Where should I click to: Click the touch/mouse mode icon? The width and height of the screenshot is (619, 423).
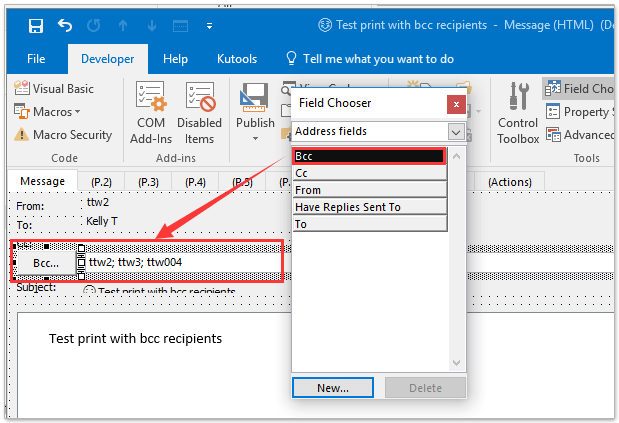(x=180, y=26)
